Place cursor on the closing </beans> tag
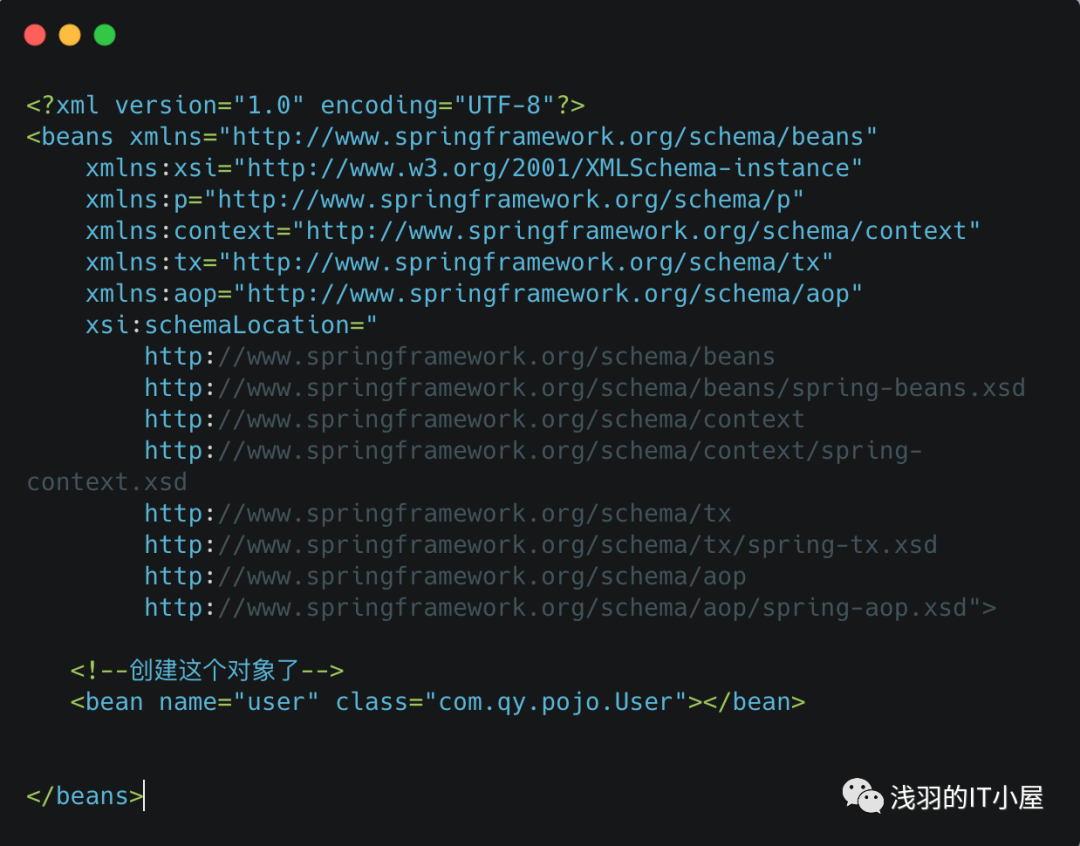This screenshot has height=846, width=1080. [85, 796]
